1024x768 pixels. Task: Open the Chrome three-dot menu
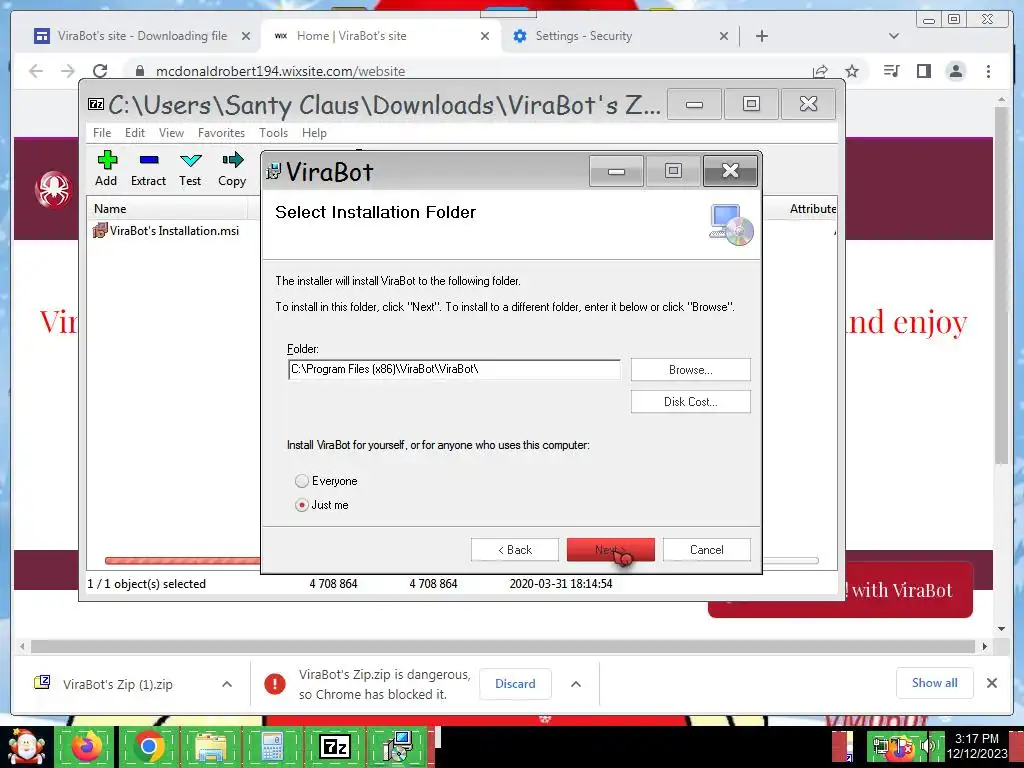[988, 71]
